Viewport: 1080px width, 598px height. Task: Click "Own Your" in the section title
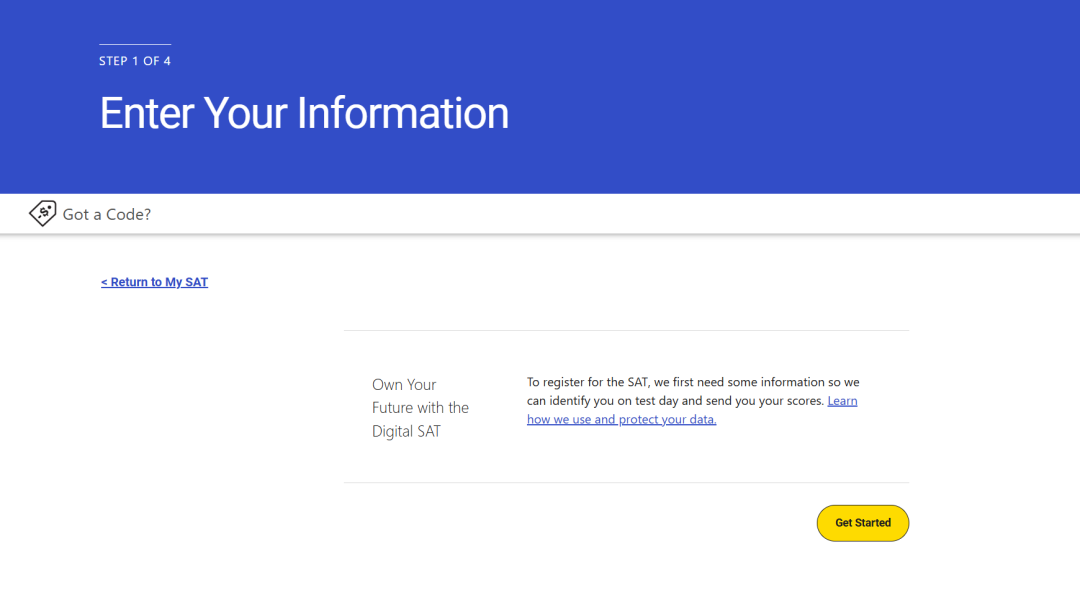pyautogui.click(x=404, y=385)
